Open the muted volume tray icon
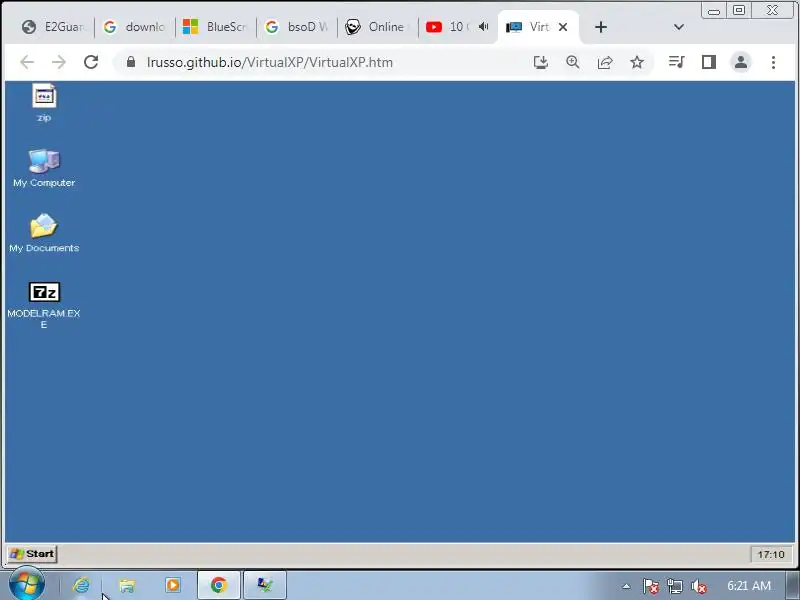800x600 pixels. tap(698, 586)
